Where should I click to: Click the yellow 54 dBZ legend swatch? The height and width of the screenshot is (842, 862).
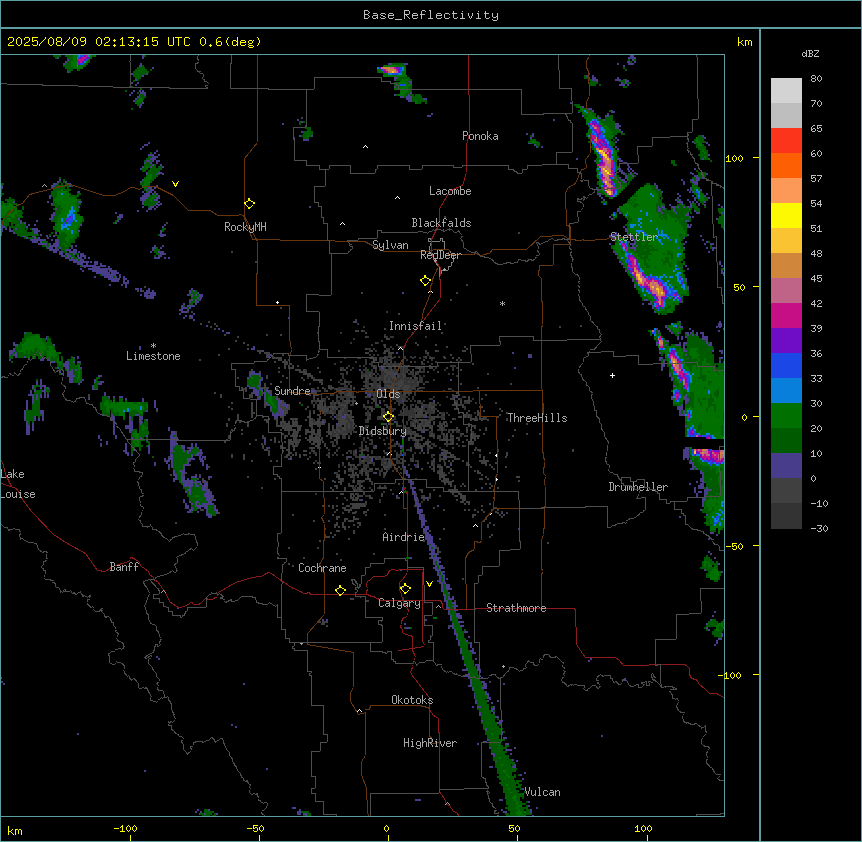786,215
